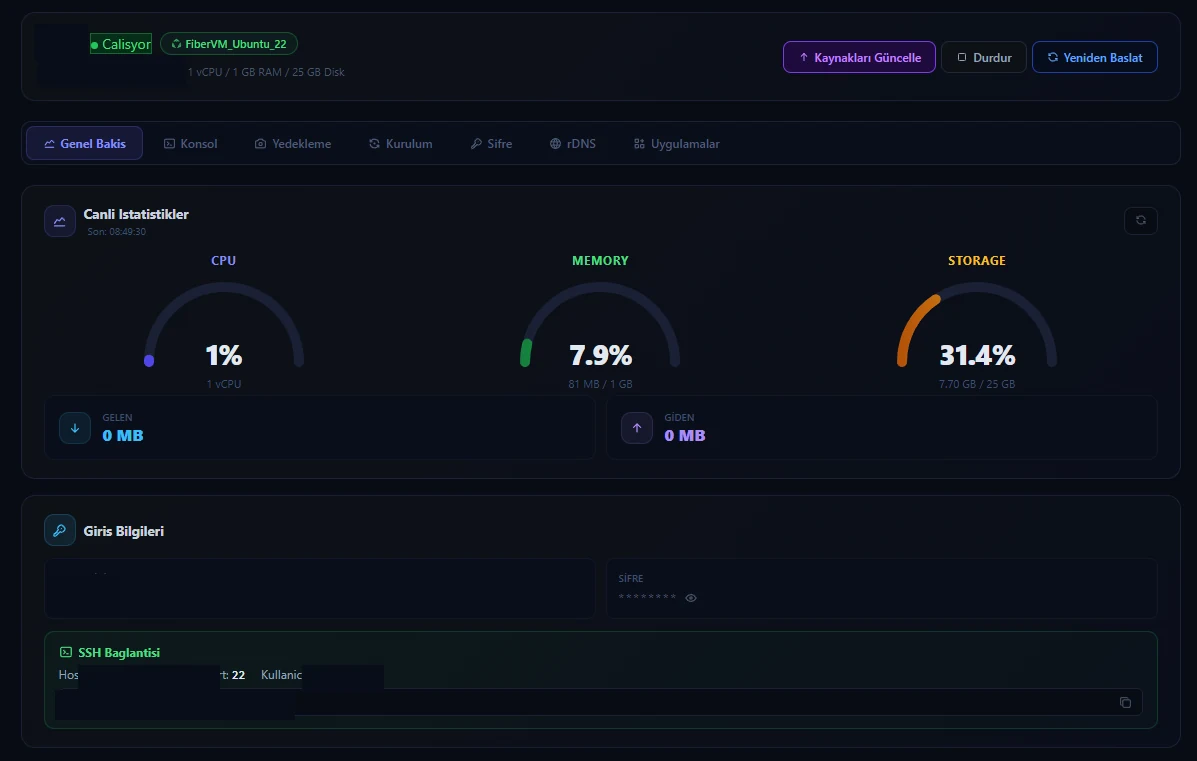This screenshot has height=761, width=1197.
Task: Restart the server with Yeniden Baslat
Action: 1095,57
